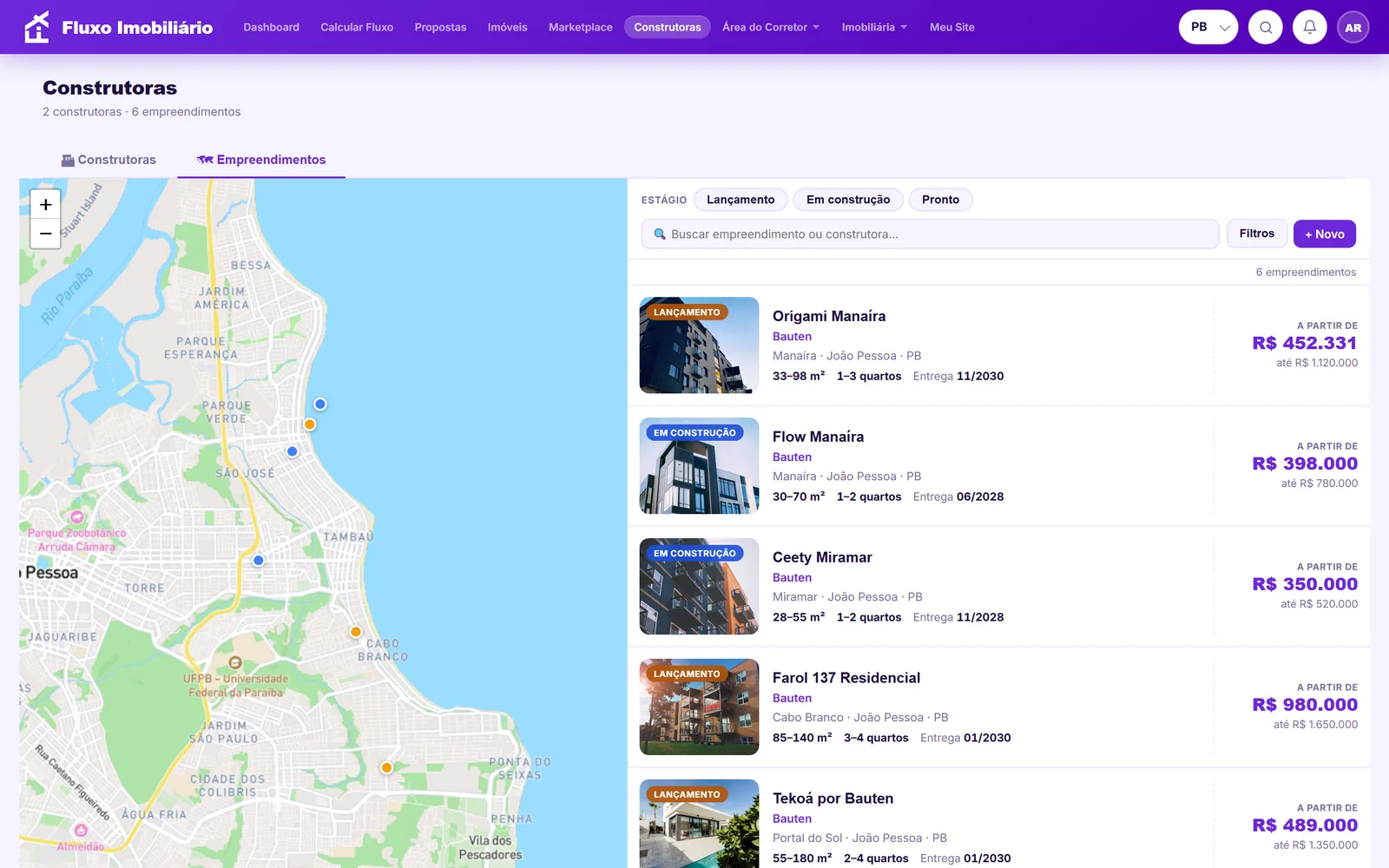
Task: Go to Dashboard in the top navigation
Action: coord(272,27)
